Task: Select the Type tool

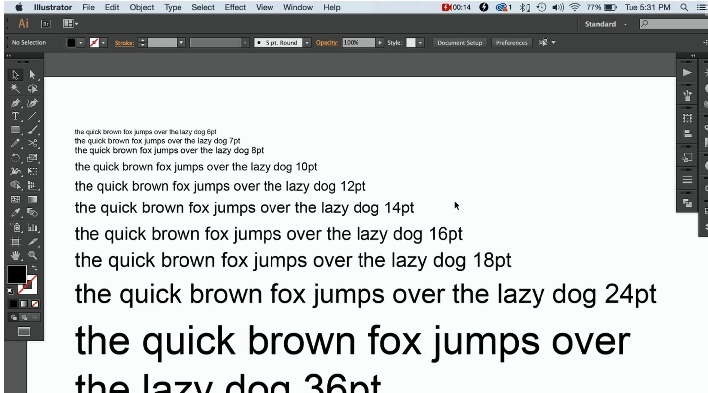Action: tap(15, 116)
